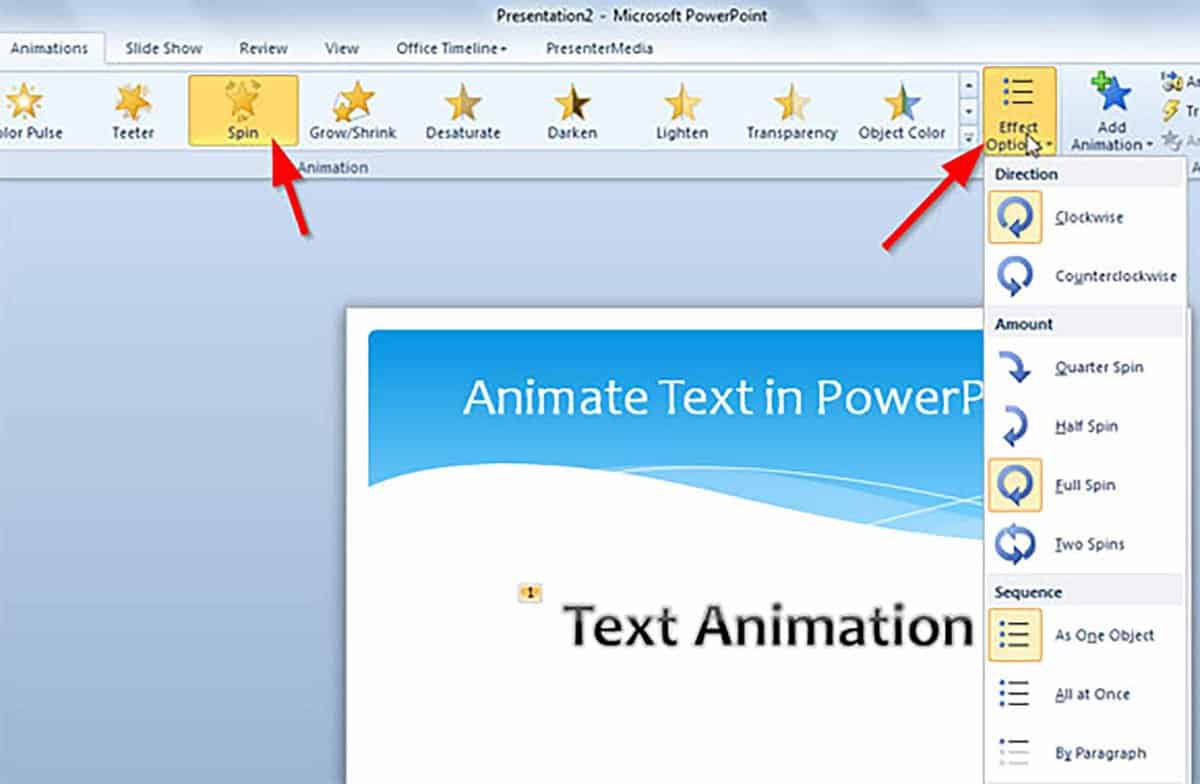This screenshot has height=784, width=1200.
Task: Select Two Spins amount
Action: coord(1086,544)
